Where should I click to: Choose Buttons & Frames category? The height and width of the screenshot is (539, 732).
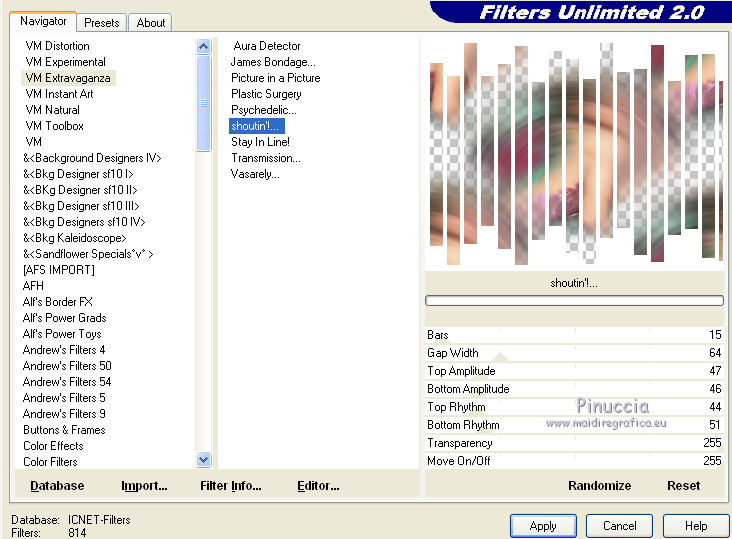[64, 429]
